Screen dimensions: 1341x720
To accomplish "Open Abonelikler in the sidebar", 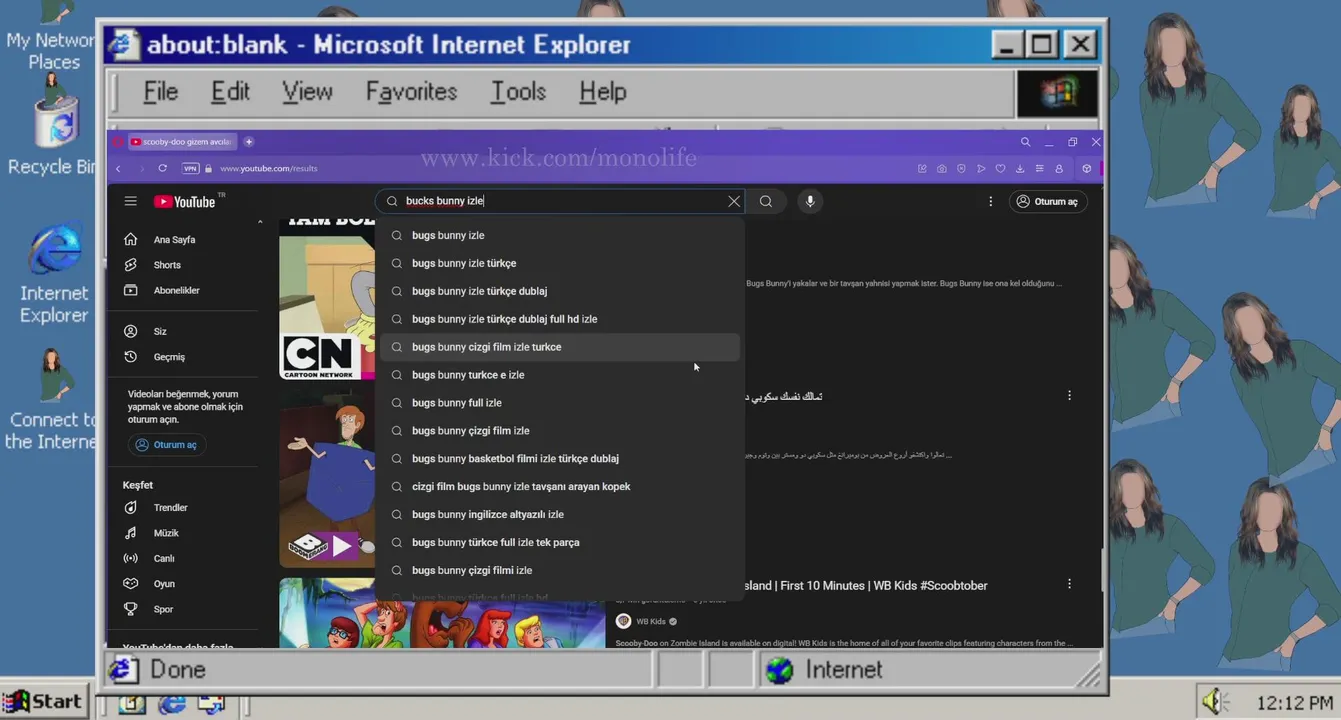I will (176, 290).
